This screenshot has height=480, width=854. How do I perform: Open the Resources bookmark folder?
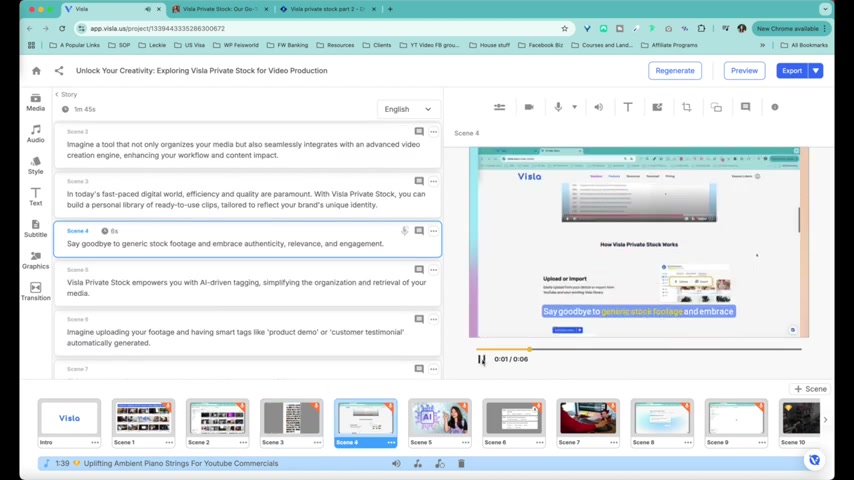click(335, 45)
